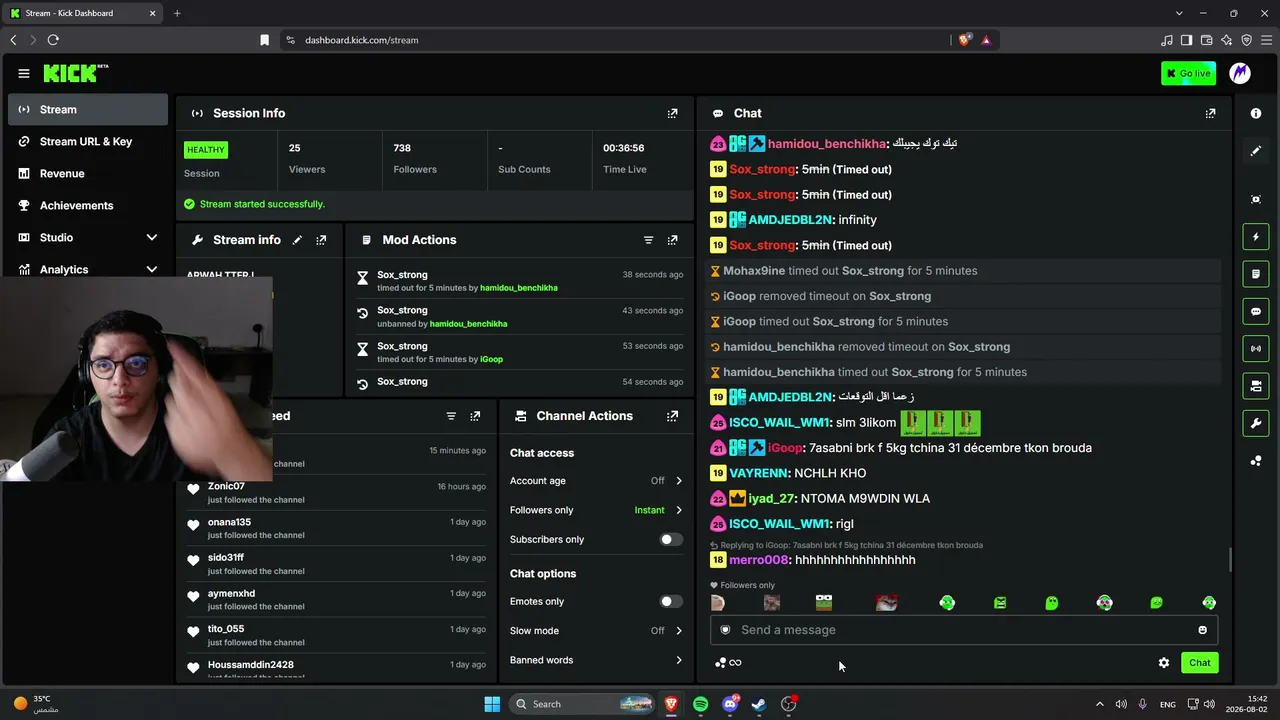1280x720 pixels.
Task: Reload the page
Action: pos(53,40)
